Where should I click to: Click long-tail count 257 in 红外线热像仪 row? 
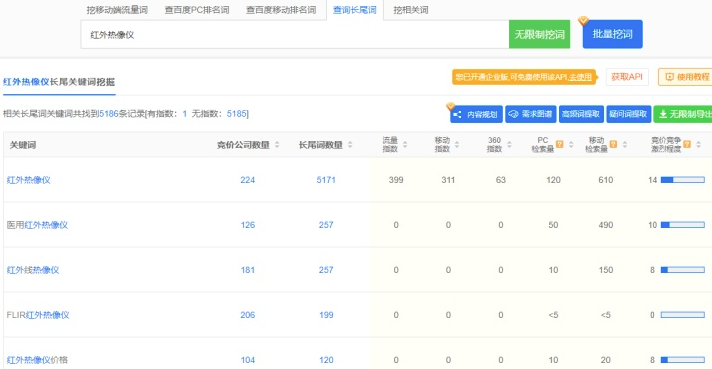(326, 270)
